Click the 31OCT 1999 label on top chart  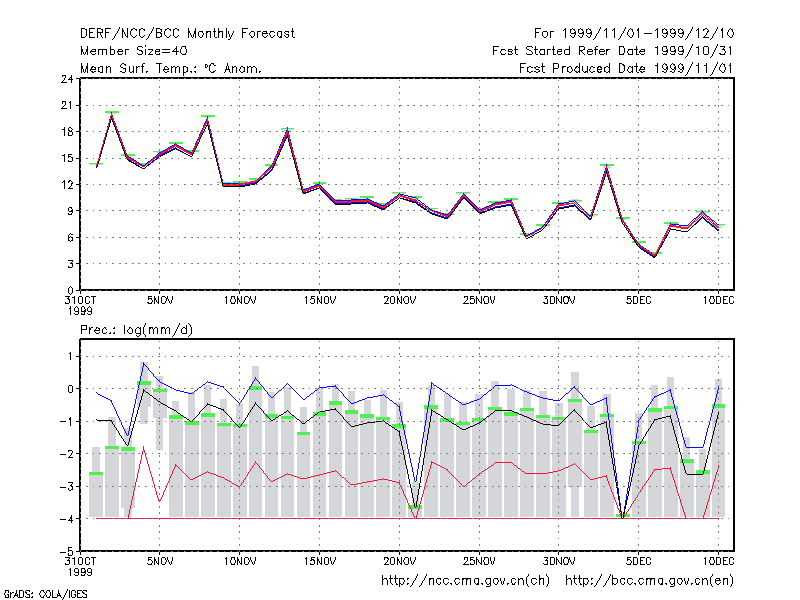click(x=80, y=306)
